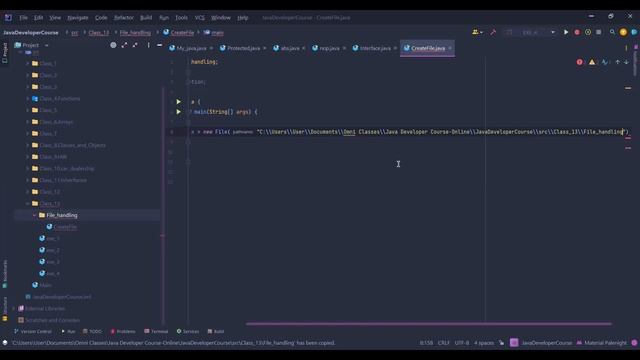
Task: Run the current configuration with the play icon
Action: pos(566,32)
